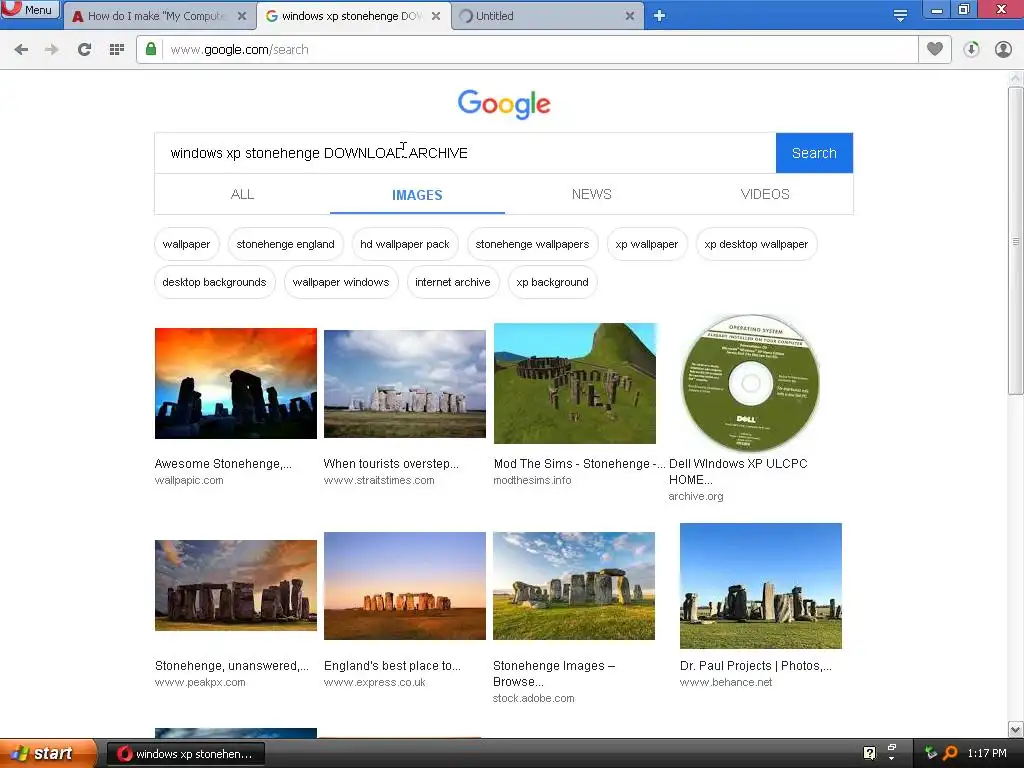
Task: Close the Untitled tab
Action: (x=630, y=16)
